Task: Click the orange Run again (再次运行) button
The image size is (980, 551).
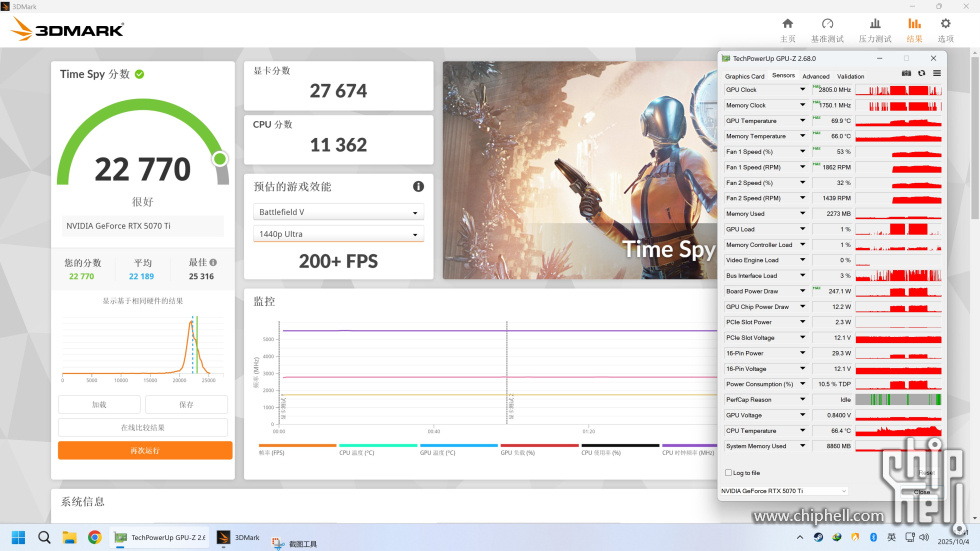Action: 145,450
